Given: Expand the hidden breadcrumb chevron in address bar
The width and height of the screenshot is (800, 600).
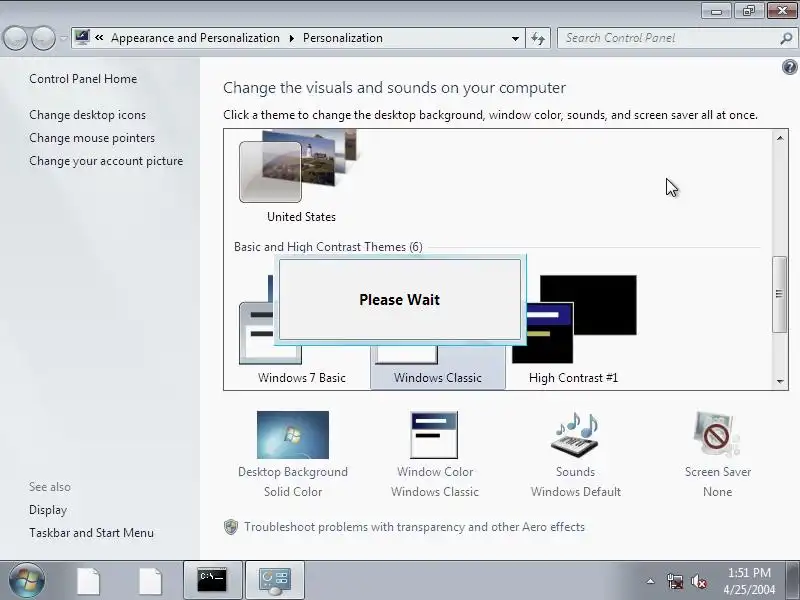Looking at the screenshot, I should pyautogui.click(x=99, y=38).
